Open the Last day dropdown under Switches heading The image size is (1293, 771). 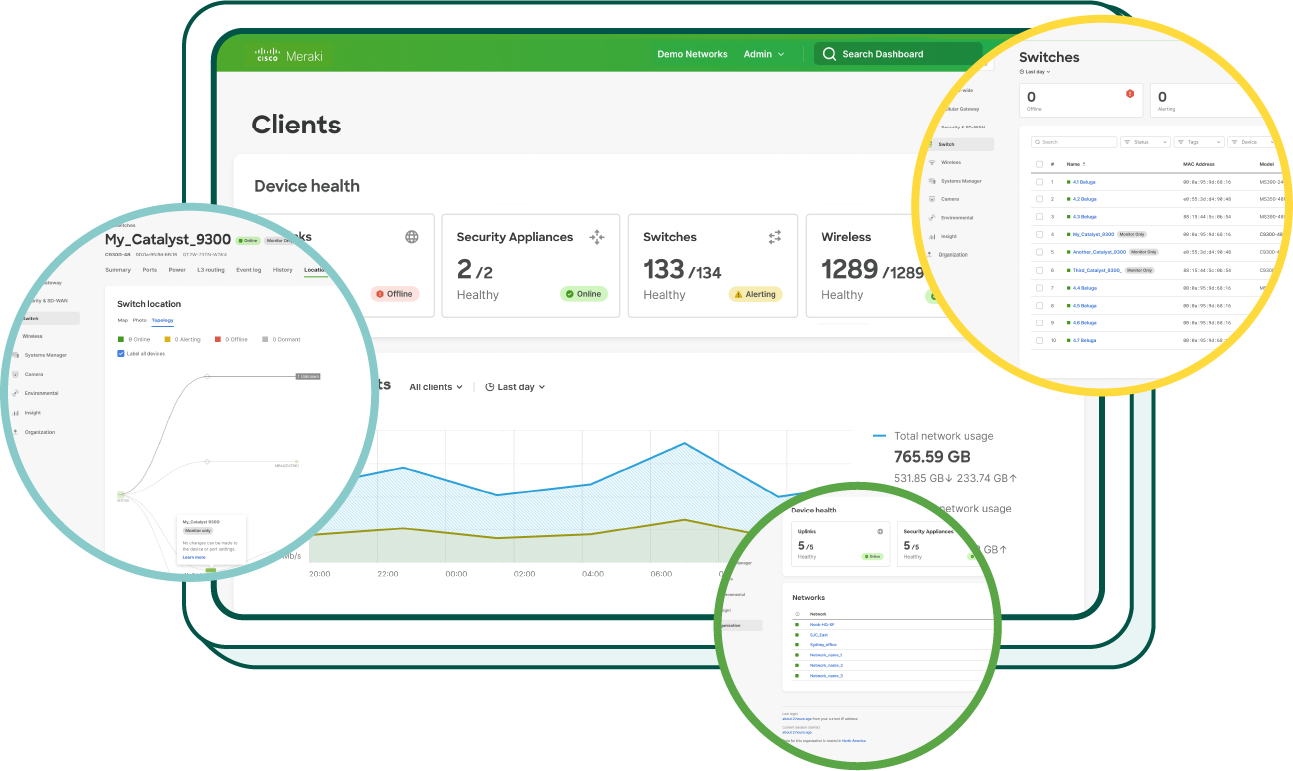tap(1035, 72)
